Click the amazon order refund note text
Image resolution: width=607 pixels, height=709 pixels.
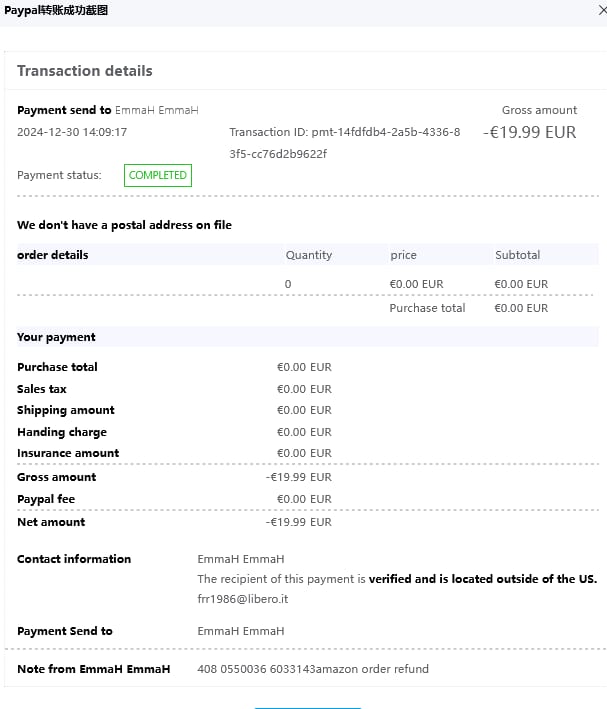[x=313, y=669]
